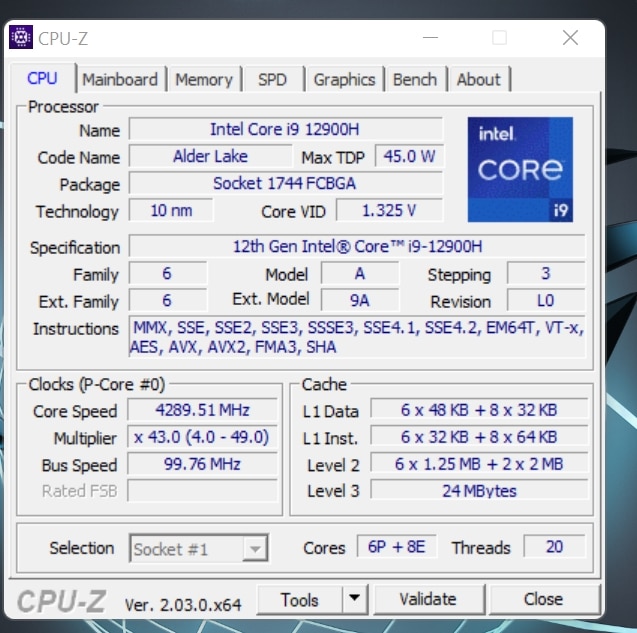This screenshot has height=633, width=637.
Task: Expand the Socket #1 selection dropdown
Action: [255, 548]
